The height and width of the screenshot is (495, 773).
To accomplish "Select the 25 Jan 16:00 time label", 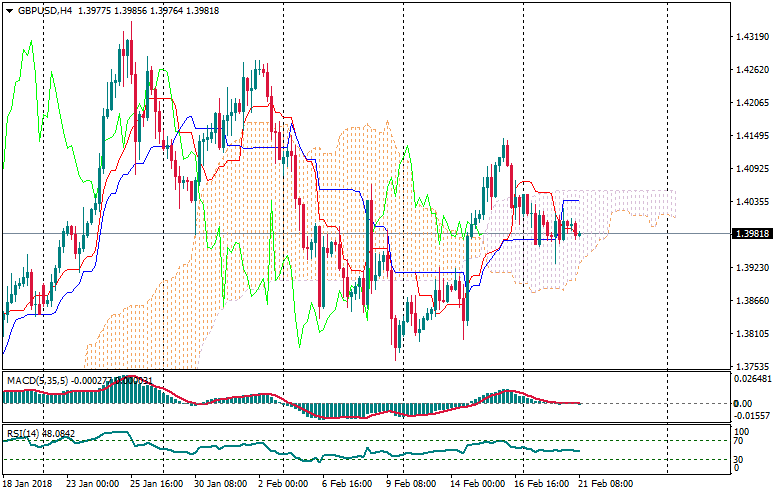I will click(x=157, y=483).
